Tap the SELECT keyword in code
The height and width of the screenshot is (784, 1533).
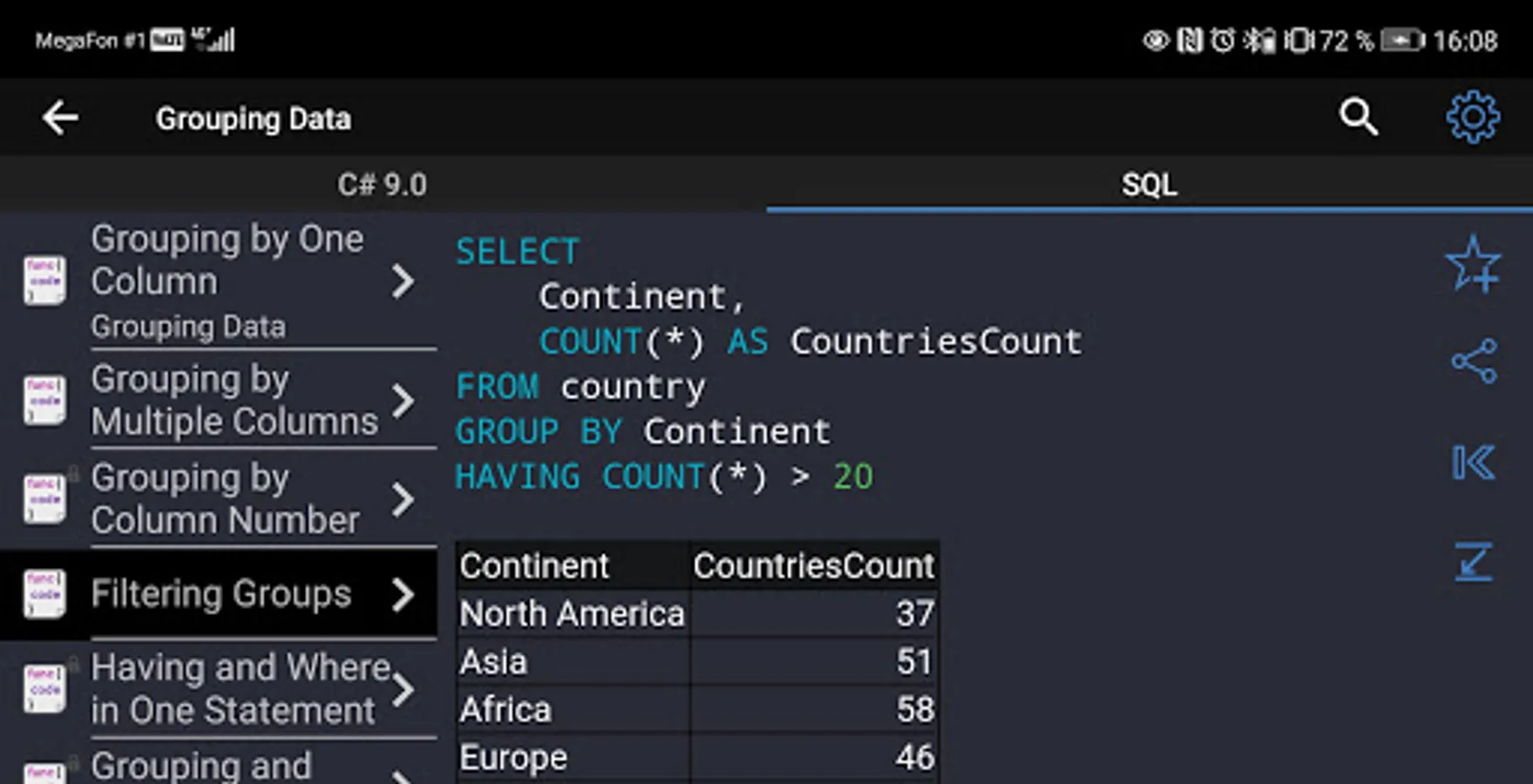pos(518,252)
